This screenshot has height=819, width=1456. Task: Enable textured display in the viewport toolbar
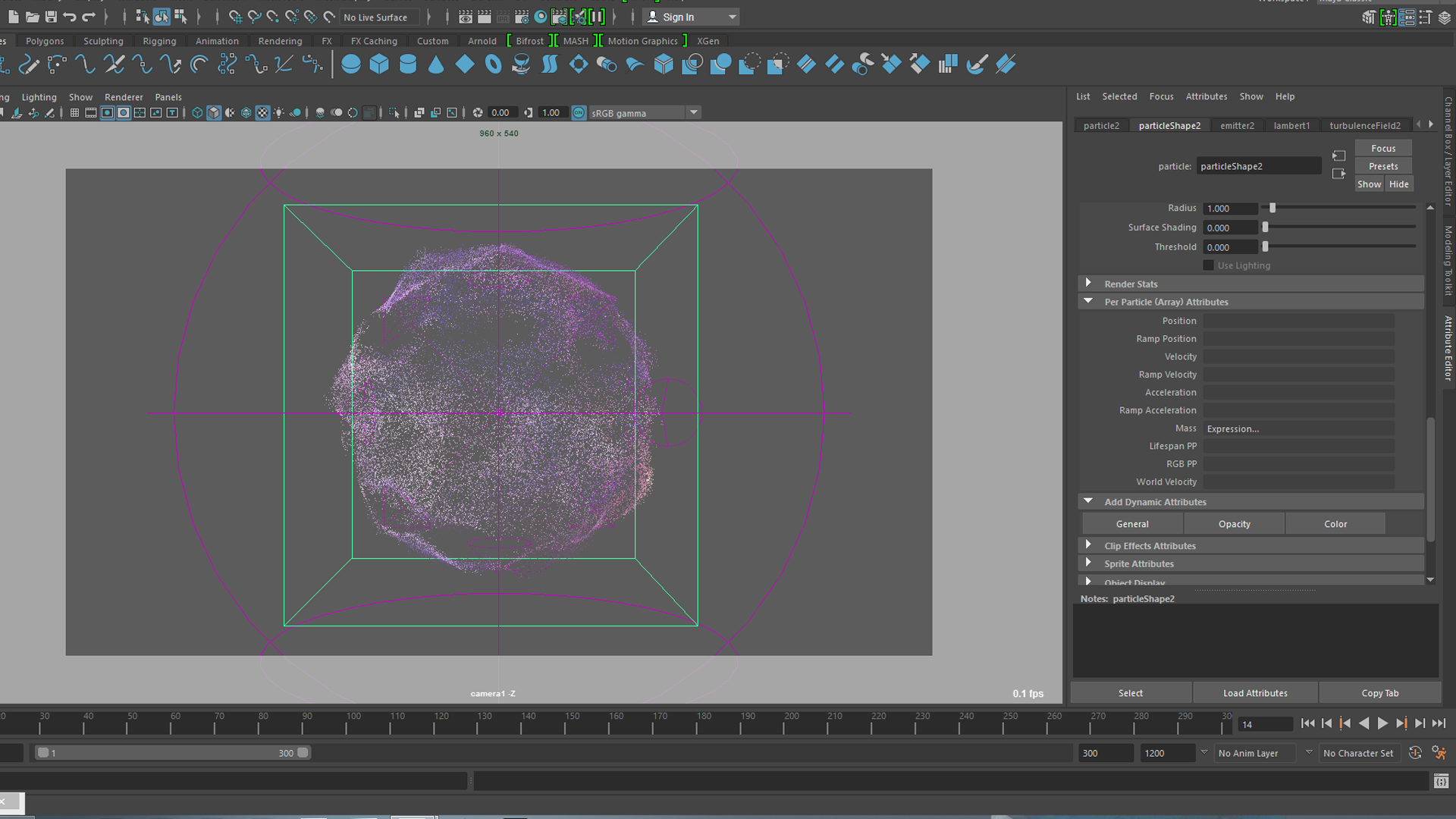click(263, 112)
